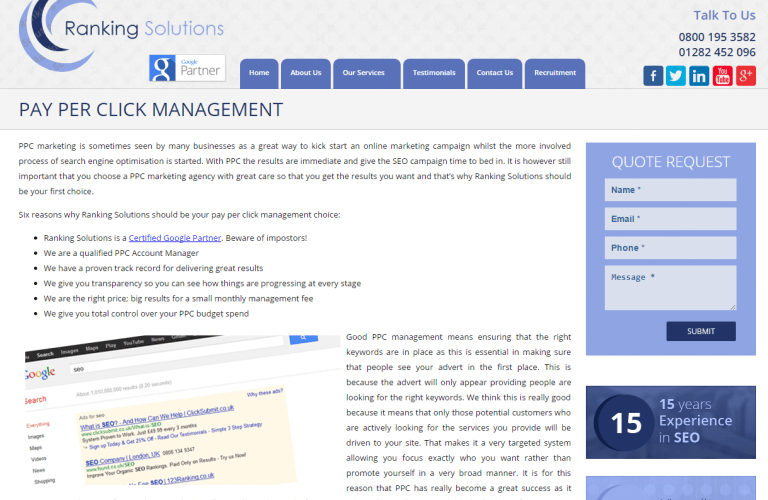The height and width of the screenshot is (500, 768).
Task: Click the 'Six reasons why Ranking Solutions' sentence
Action: [x=179, y=215]
